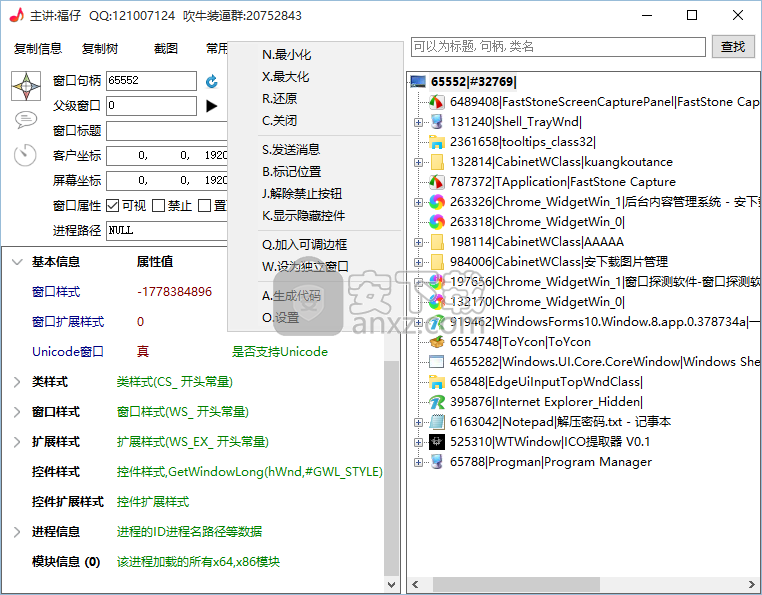This screenshot has height=595, width=762.
Task: Click the blue refresh icon beside window handle
Action: pyautogui.click(x=211, y=81)
